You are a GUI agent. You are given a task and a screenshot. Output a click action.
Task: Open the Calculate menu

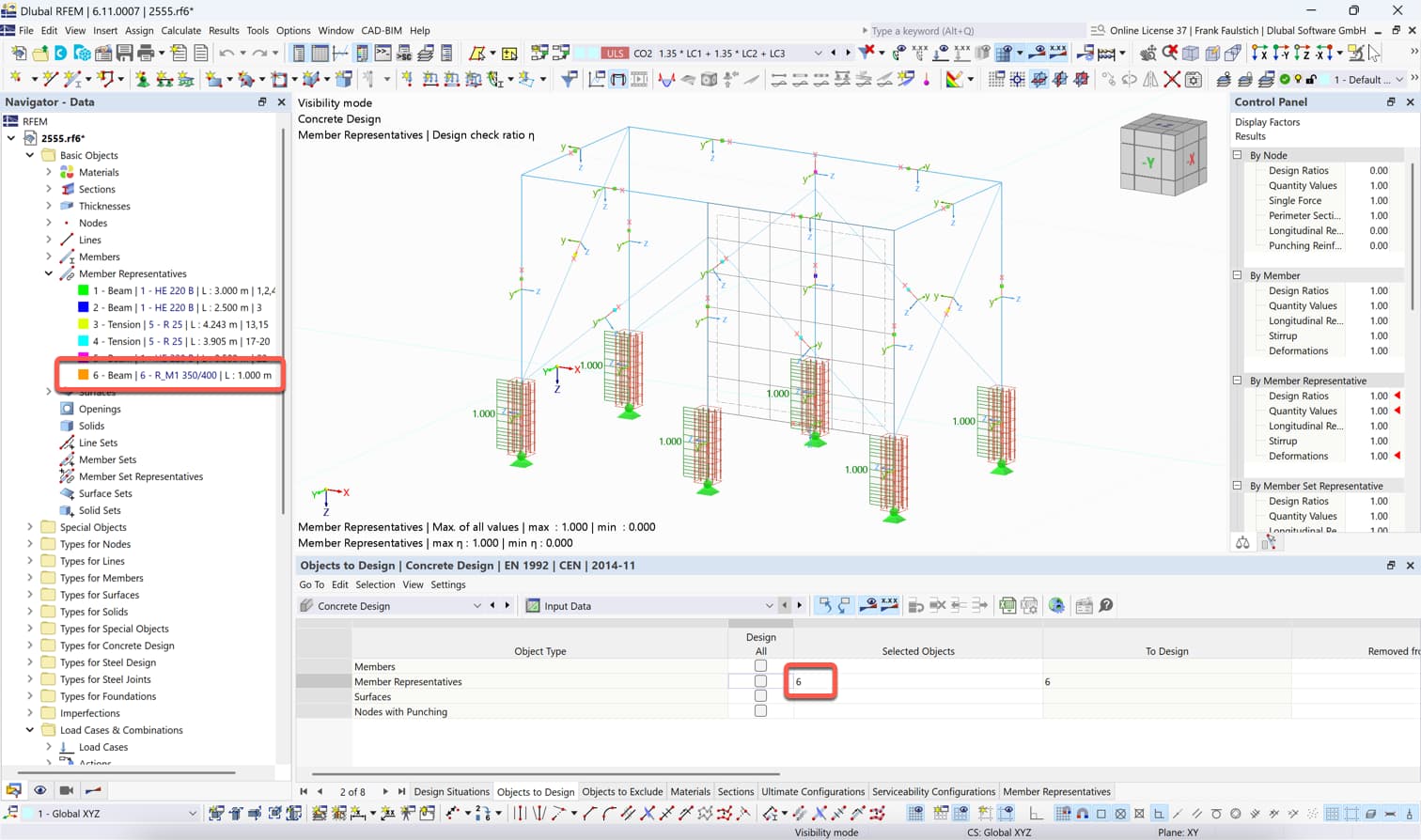tap(180, 30)
